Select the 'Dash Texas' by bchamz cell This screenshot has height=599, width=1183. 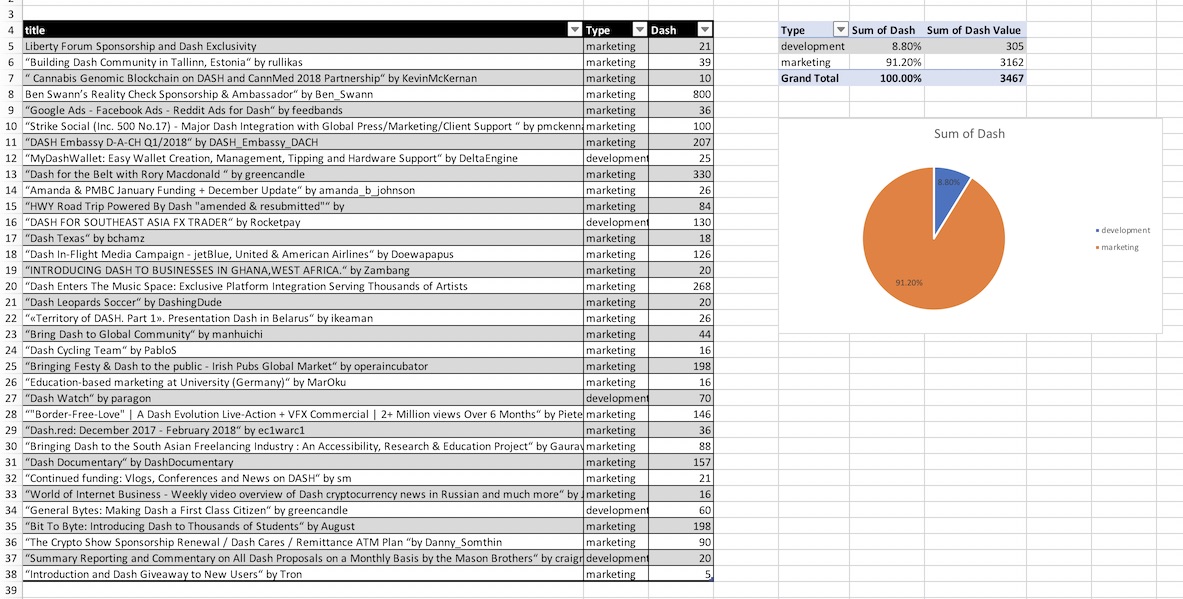point(303,238)
